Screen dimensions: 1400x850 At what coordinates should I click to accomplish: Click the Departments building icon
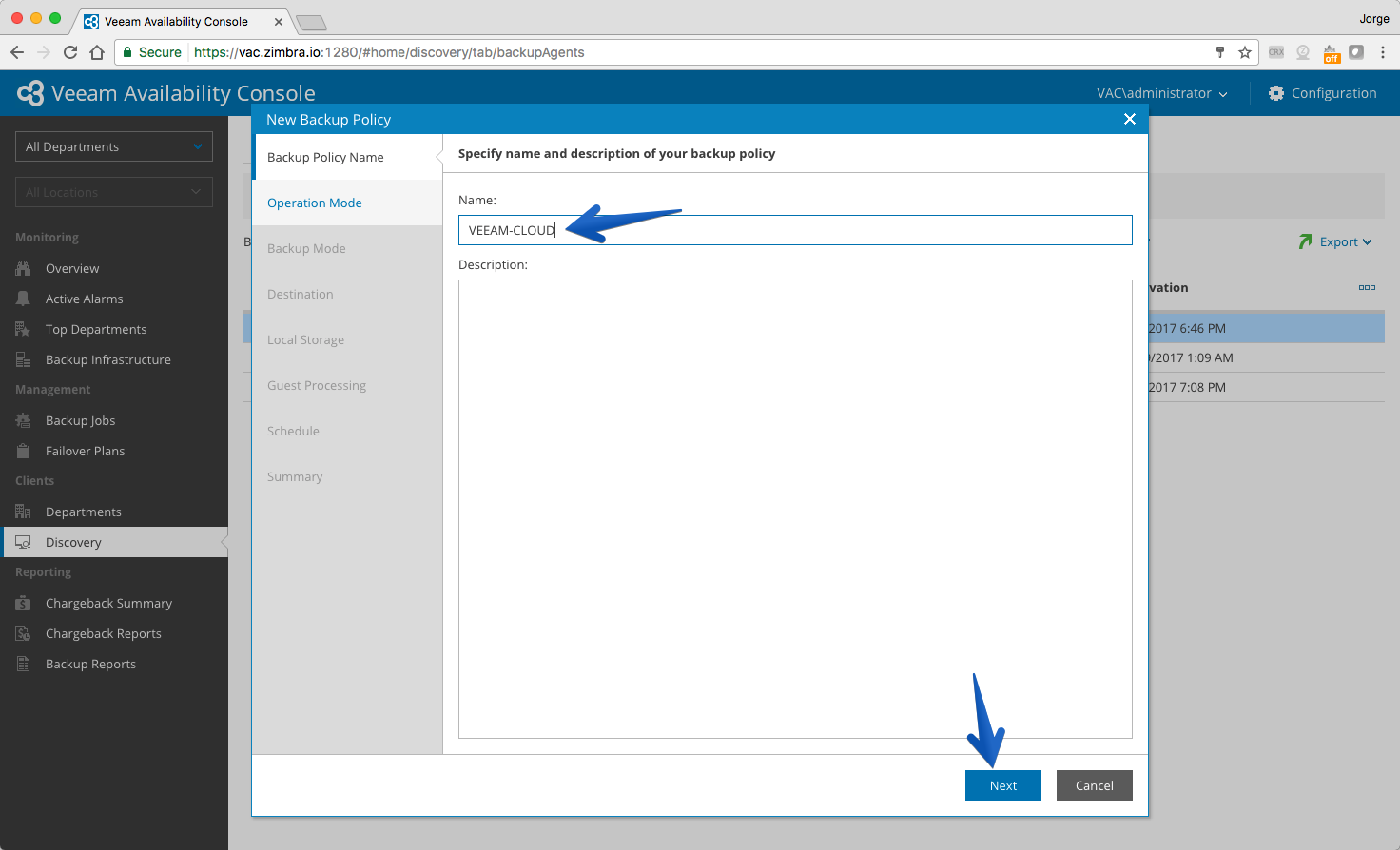click(x=23, y=512)
